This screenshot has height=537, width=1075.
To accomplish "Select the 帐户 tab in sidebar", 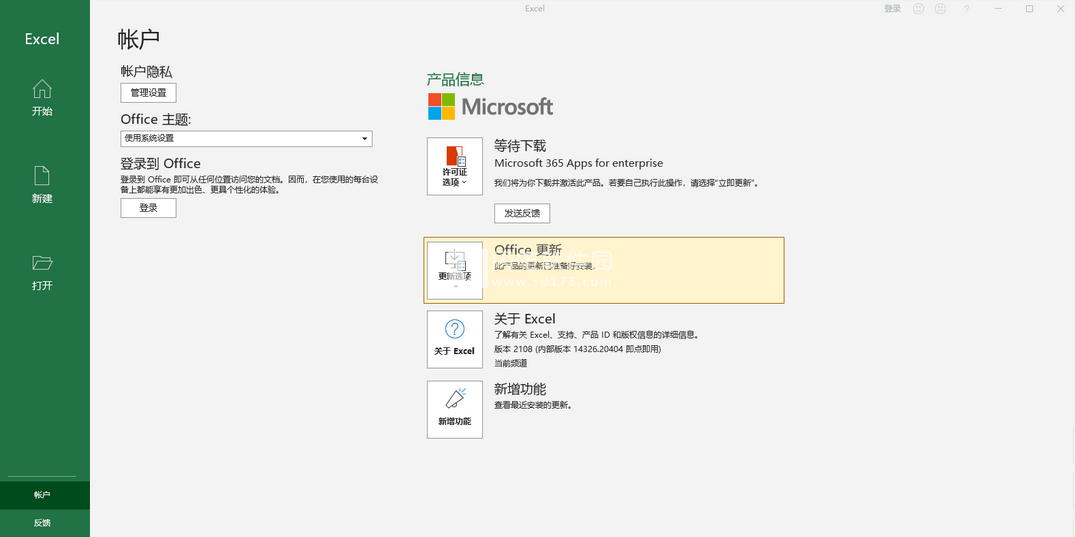I will pos(45,494).
